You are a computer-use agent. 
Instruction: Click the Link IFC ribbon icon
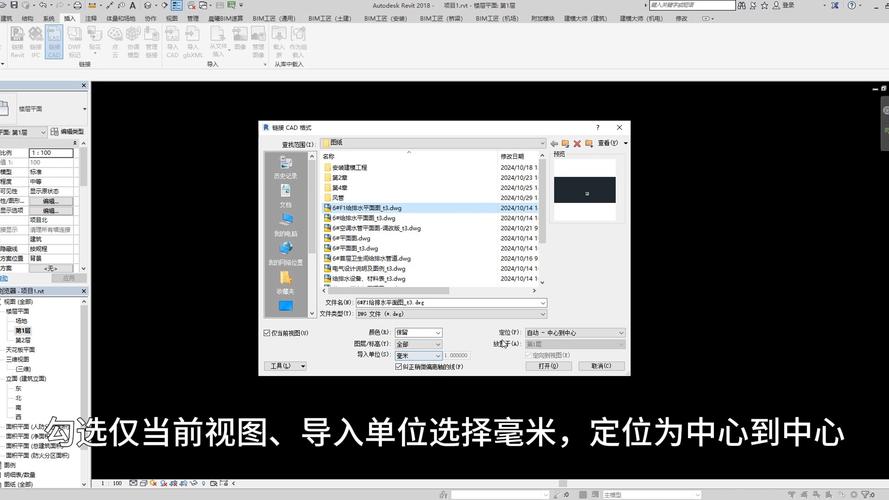click(36, 41)
